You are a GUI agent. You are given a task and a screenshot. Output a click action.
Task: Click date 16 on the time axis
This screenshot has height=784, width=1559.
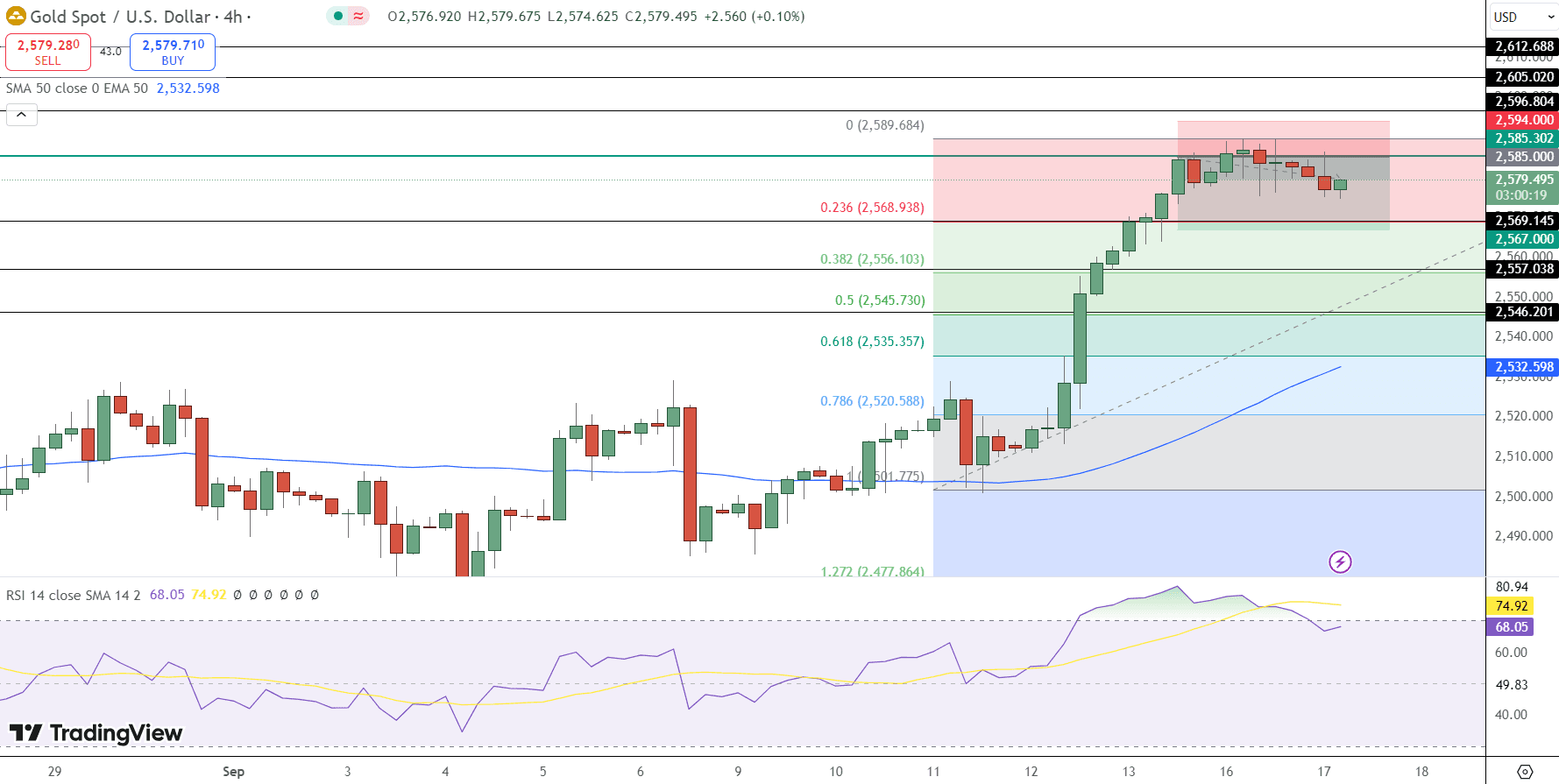1226,772
